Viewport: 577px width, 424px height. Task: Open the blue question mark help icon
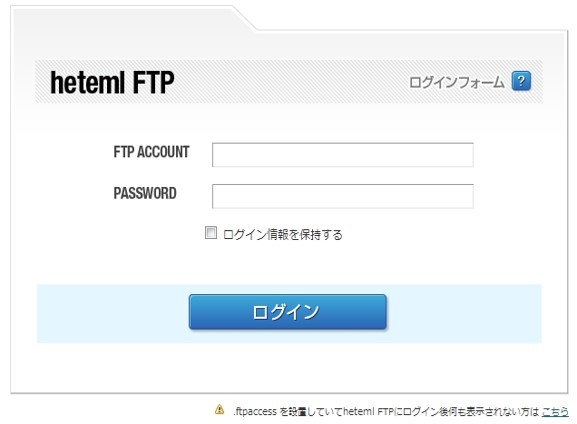pos(521,81)
